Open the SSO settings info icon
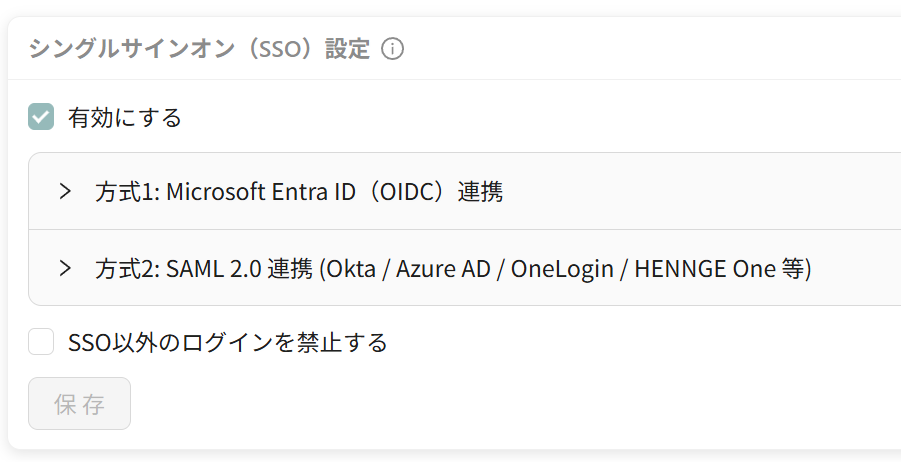901x462 pixels. pyautogui.click(x=392, y=49)
